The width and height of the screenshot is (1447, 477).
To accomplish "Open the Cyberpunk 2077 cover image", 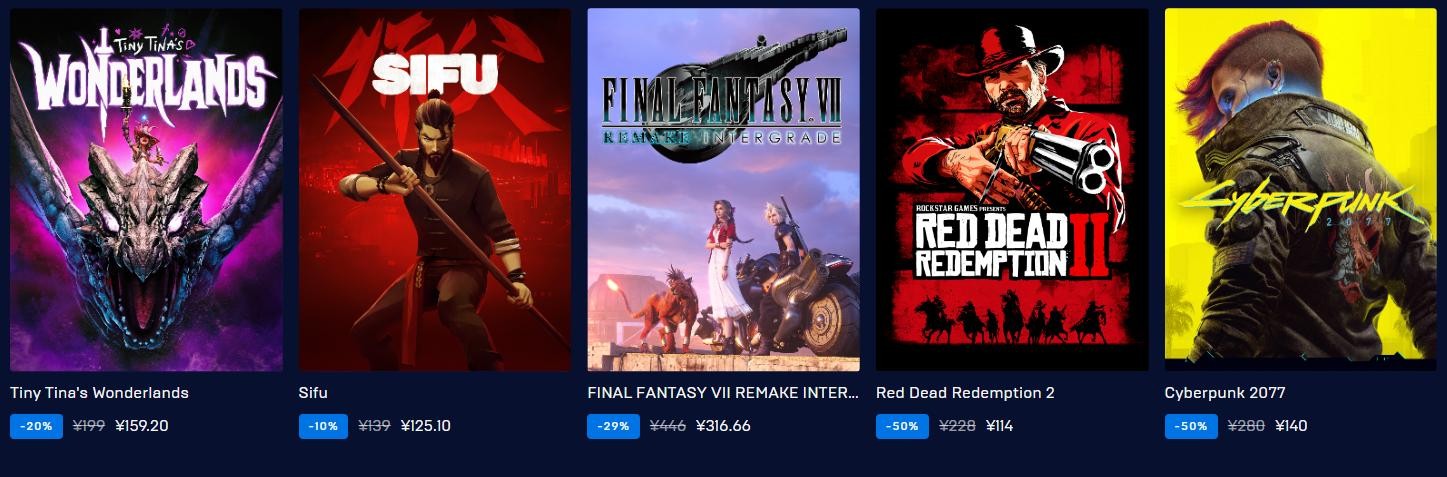I will pos(1301,190).
